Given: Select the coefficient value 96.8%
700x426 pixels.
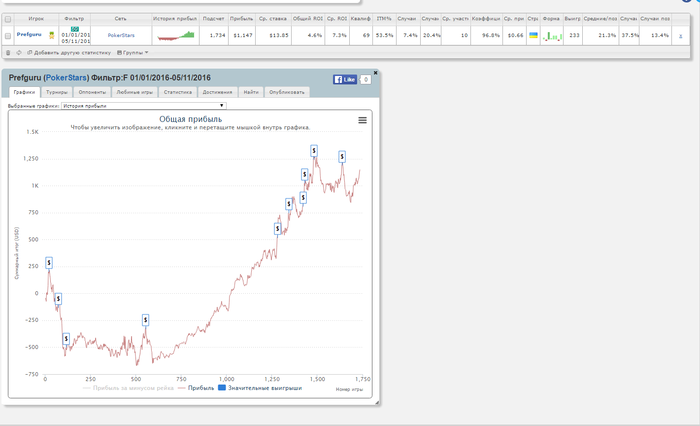Looking at the screenshot, I should coord(491,35).
